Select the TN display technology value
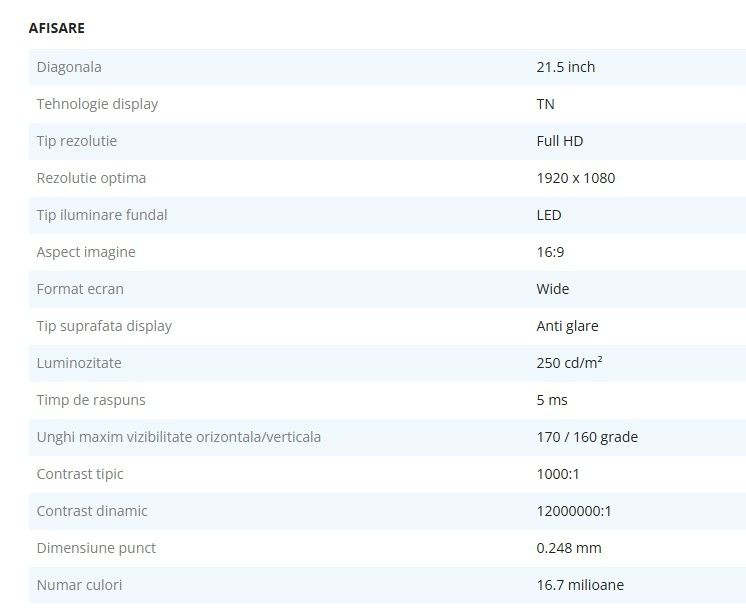The width and height of the screenshot is (746, 616). 545,104
